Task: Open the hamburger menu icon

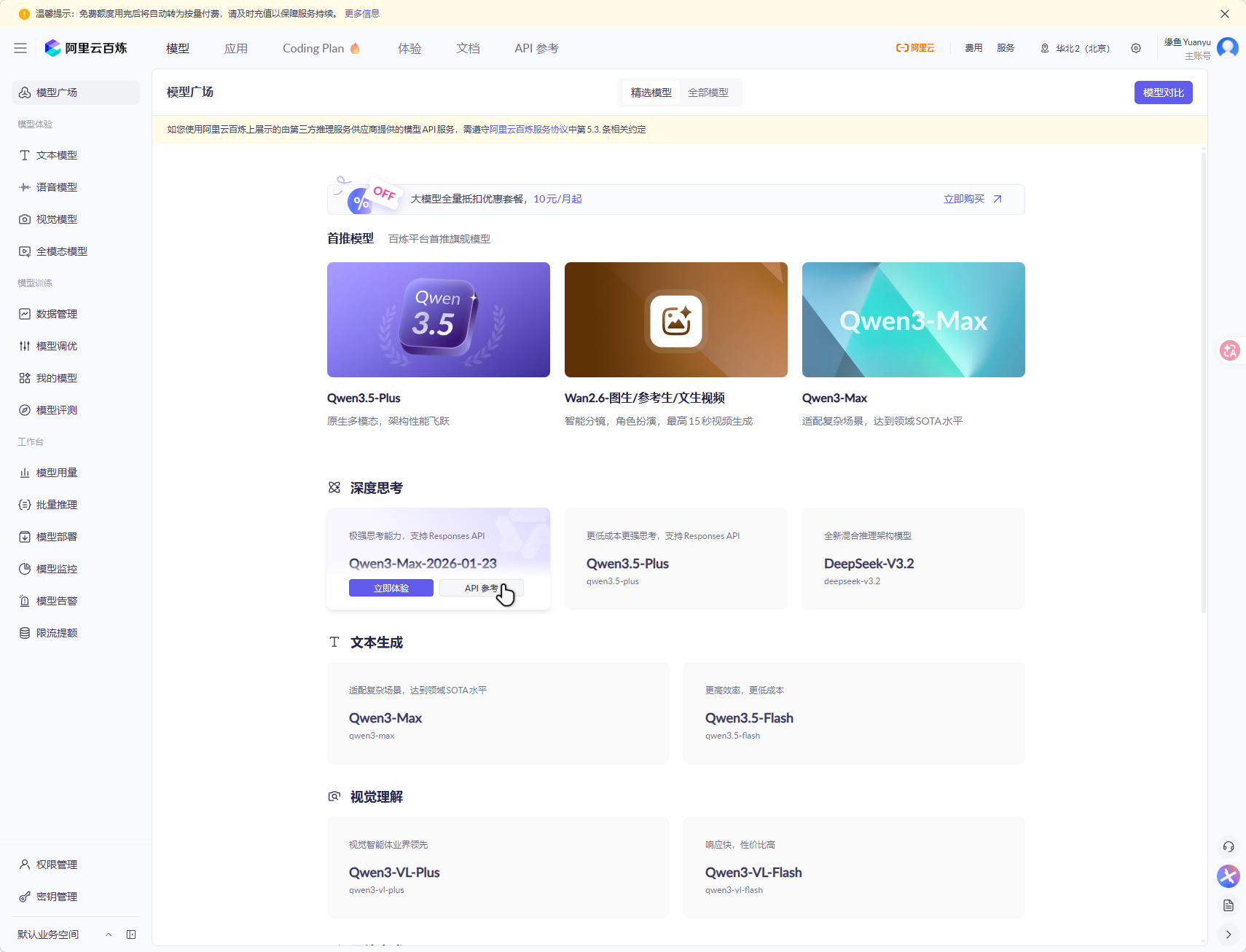Action: point(20,48)
